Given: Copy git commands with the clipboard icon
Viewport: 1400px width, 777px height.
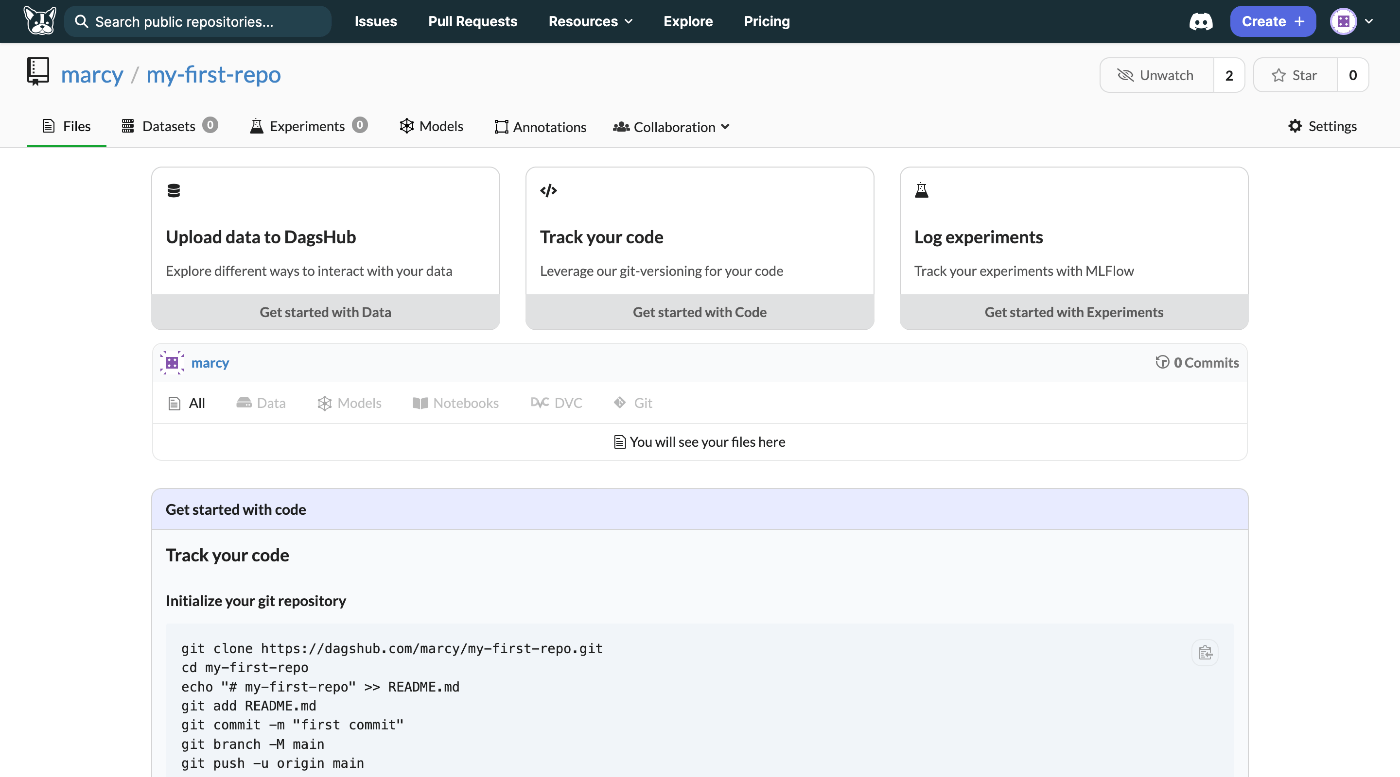Looking at the screenshot, I should [1205, 653].
